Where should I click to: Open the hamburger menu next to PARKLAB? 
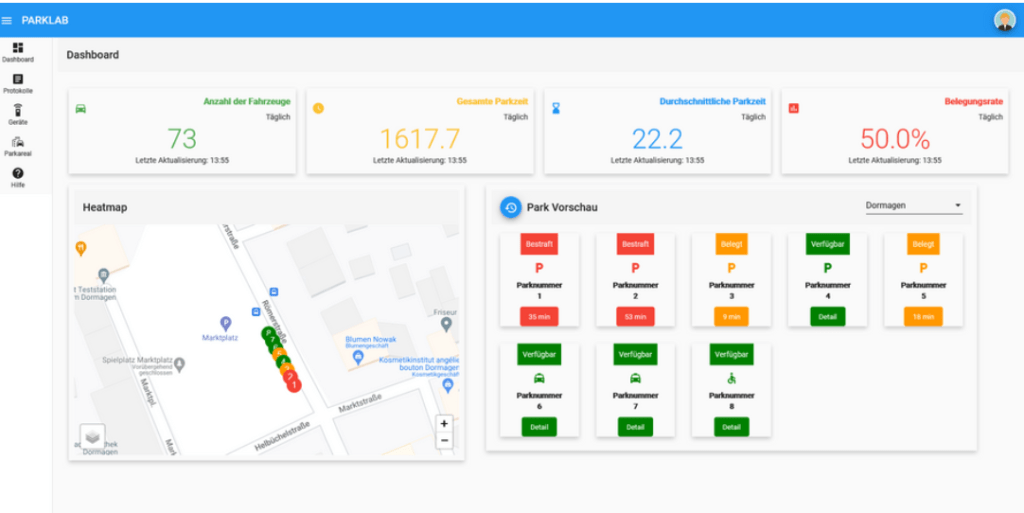(7, 20)
